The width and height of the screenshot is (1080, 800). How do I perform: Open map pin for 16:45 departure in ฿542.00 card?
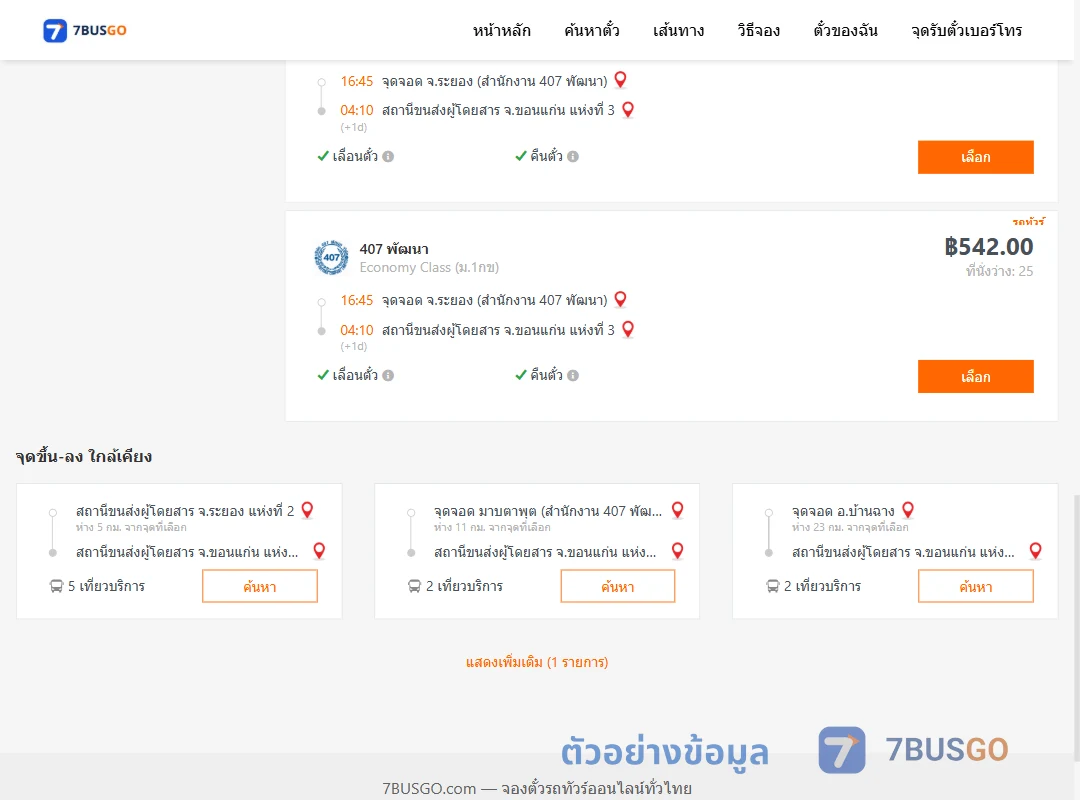tap(621, 299)
